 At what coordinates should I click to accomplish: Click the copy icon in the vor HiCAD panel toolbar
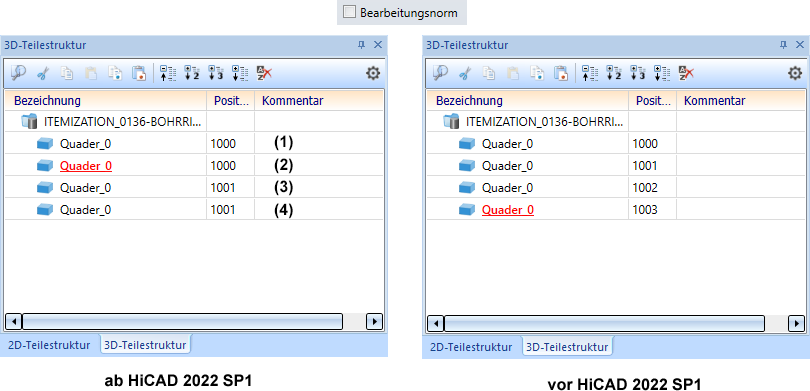point(489,73)
